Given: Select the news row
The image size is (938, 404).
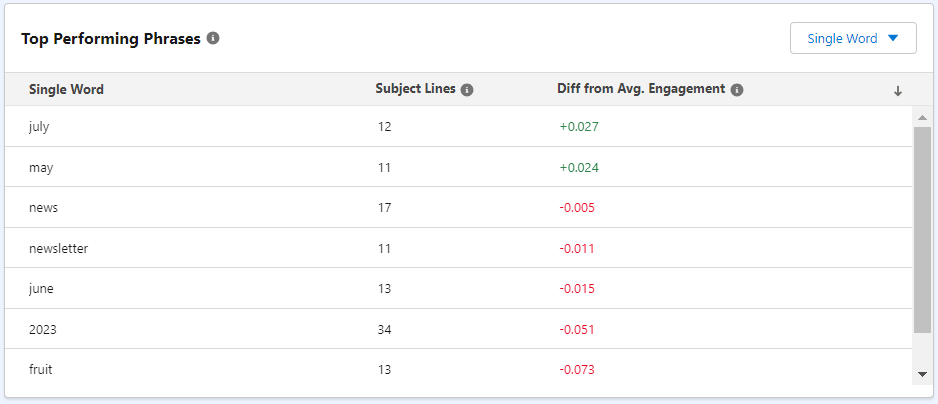Looking at the screenshot, I should [x=458, y=207].
